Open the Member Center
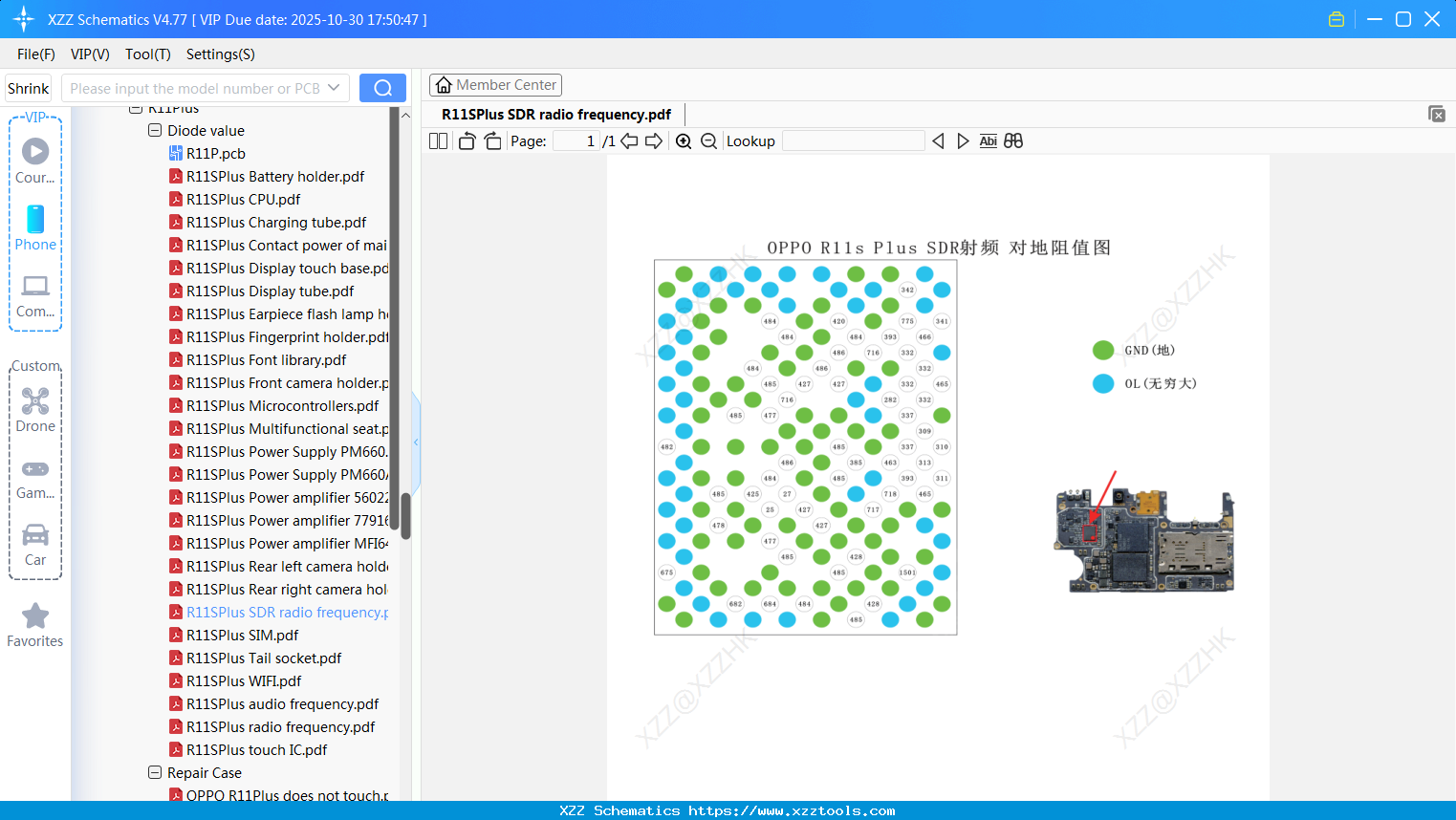Image resolution: width=1456 pixels, height=820 pixels. coord(495,85)
